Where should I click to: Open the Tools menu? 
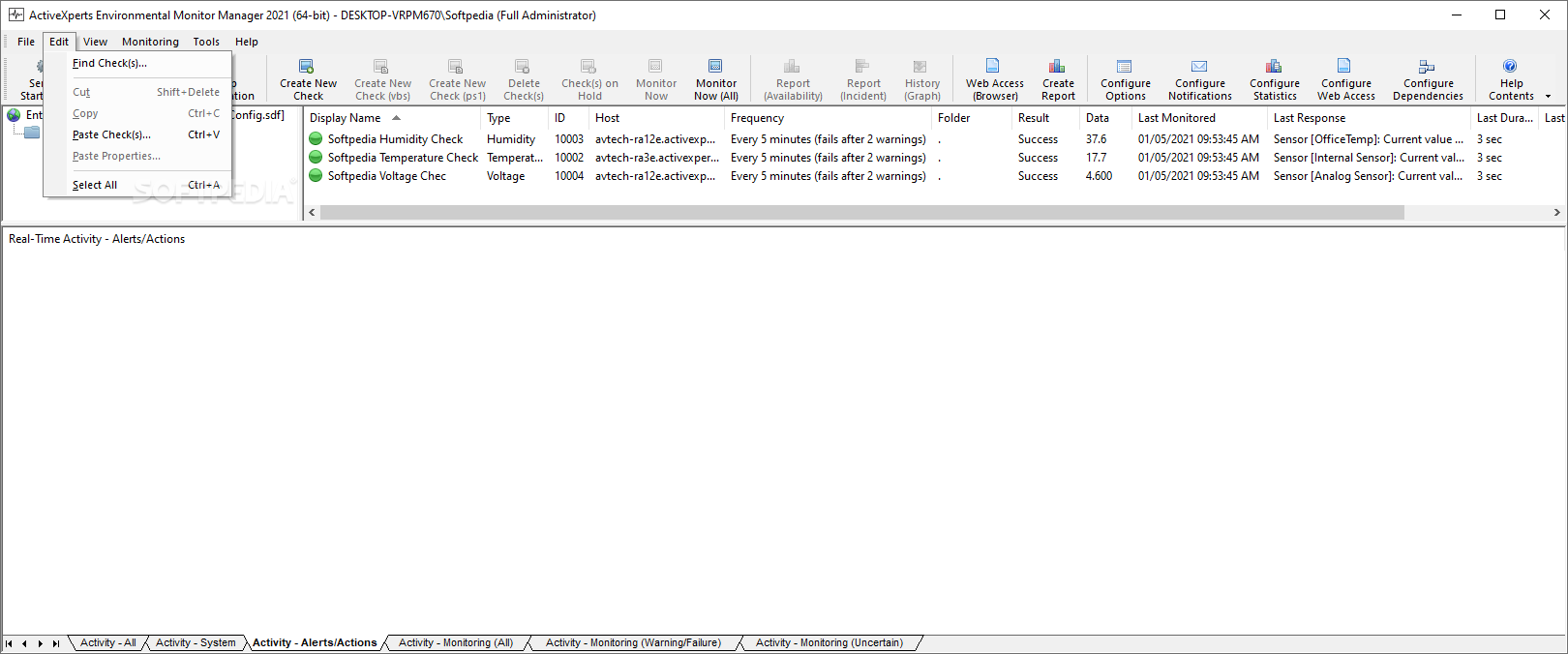tap(206, 42)
